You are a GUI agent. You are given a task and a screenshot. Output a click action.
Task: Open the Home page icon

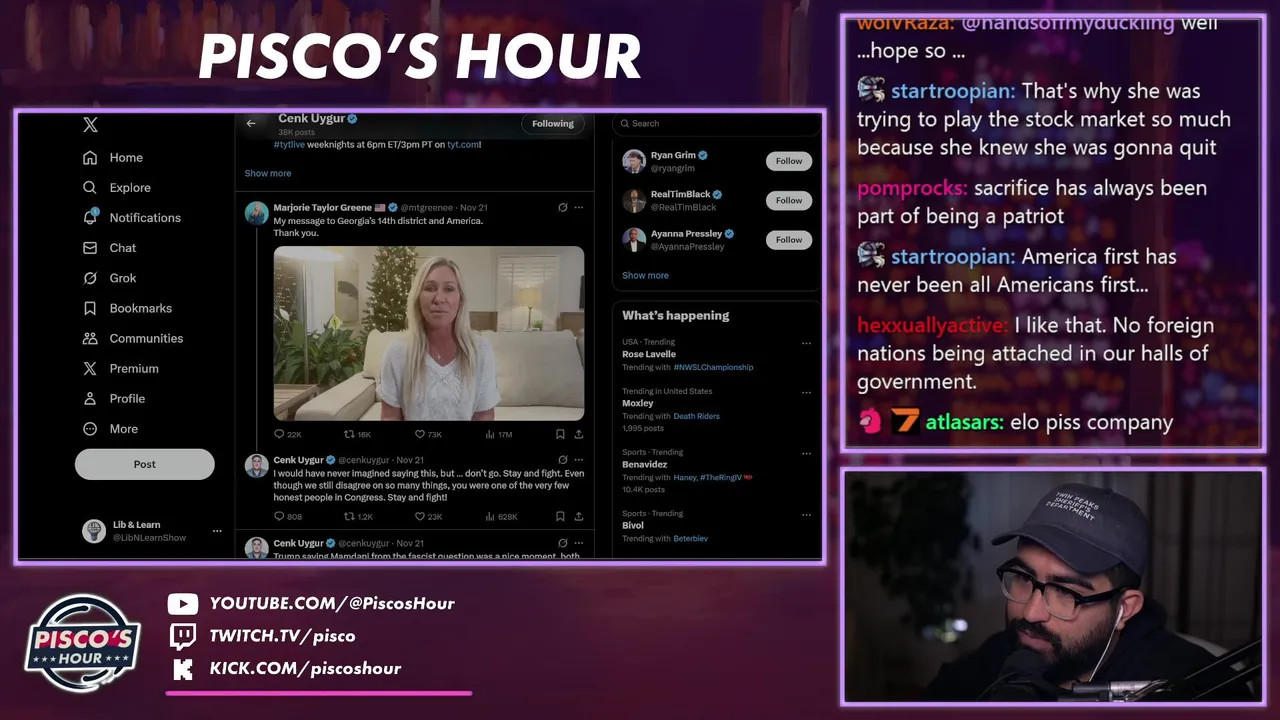click(x=90, y=158)
